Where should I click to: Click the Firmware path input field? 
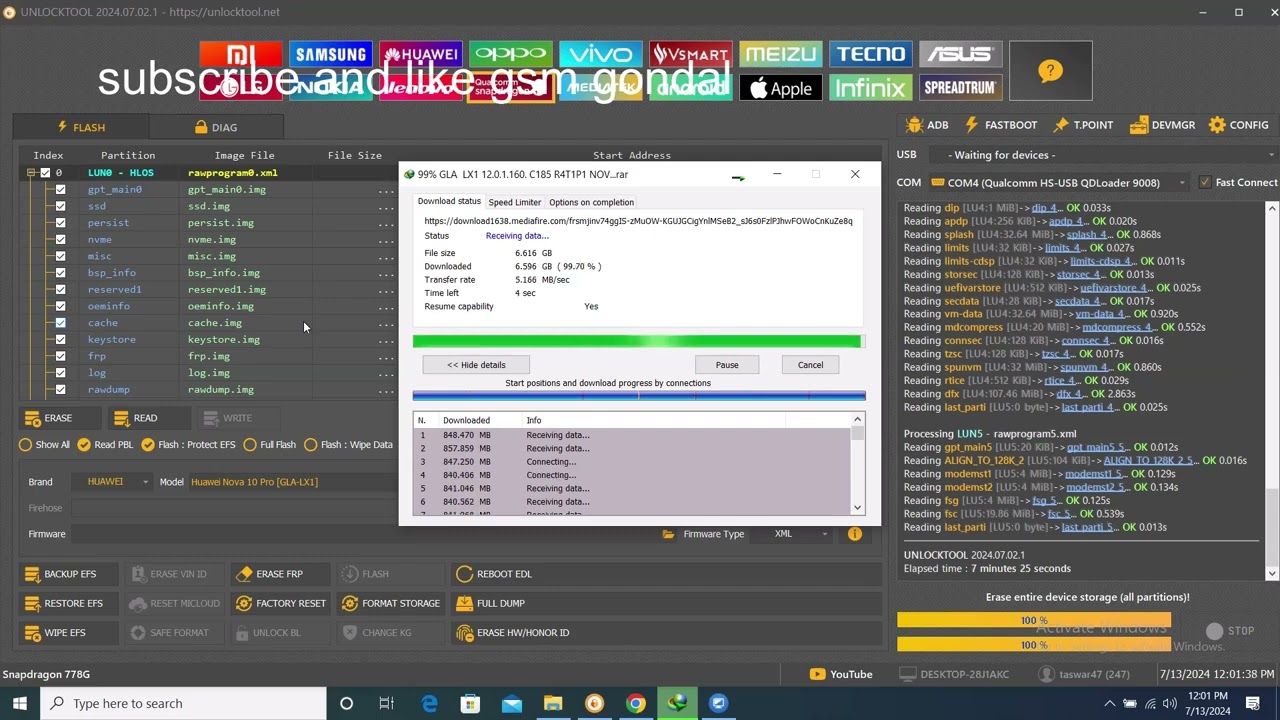pos(365,534)
